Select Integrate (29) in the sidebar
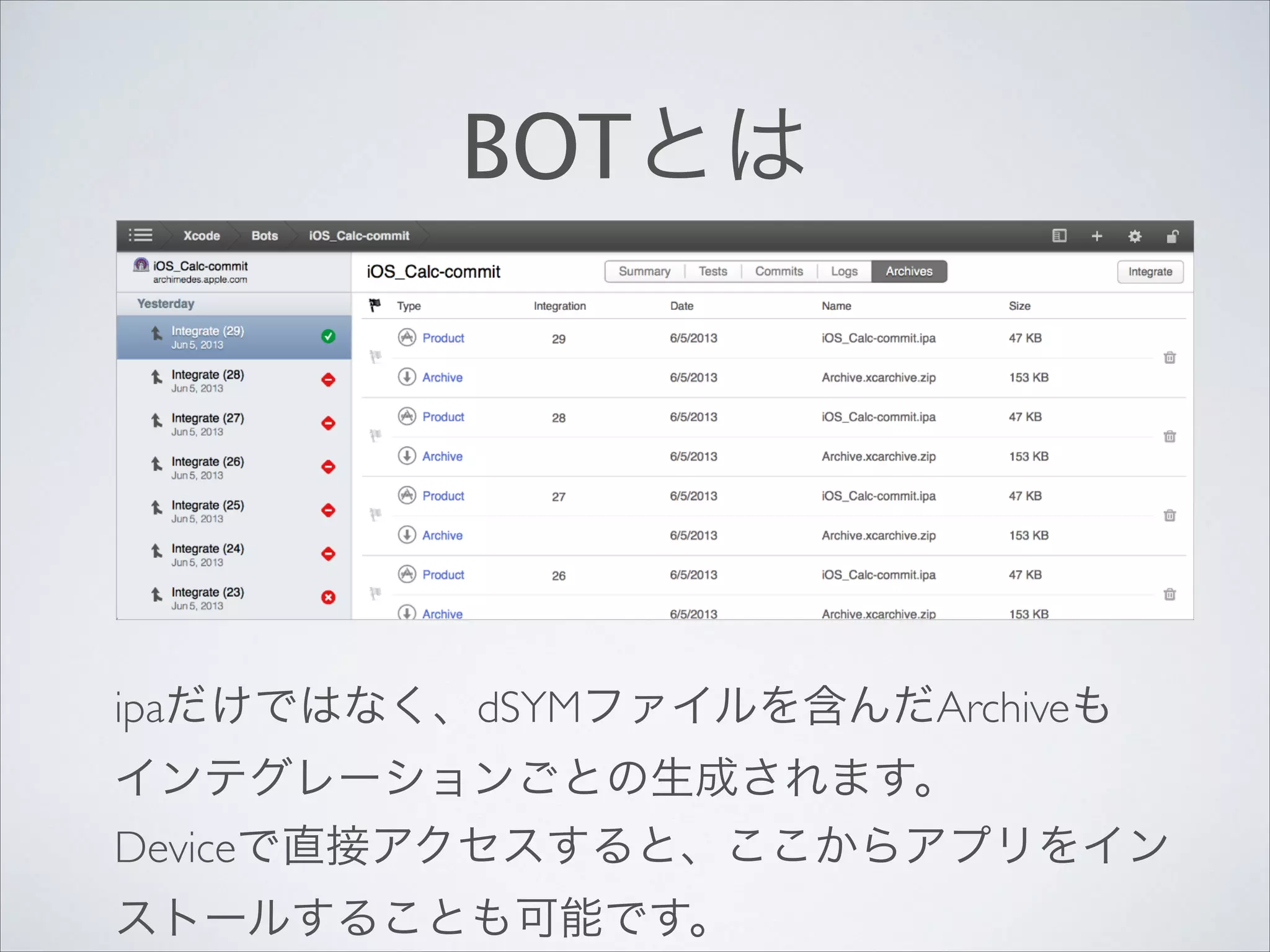 pyautogui.click(x=234, y=337)
